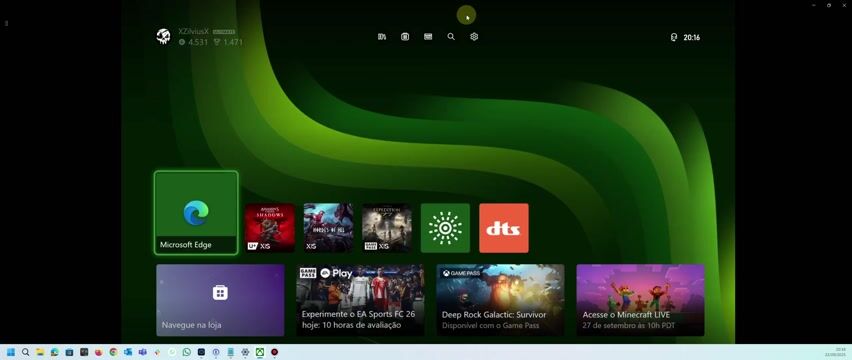Open the Microsoft Store icon in top bar
852x360 pixels.
coord(405,37)
